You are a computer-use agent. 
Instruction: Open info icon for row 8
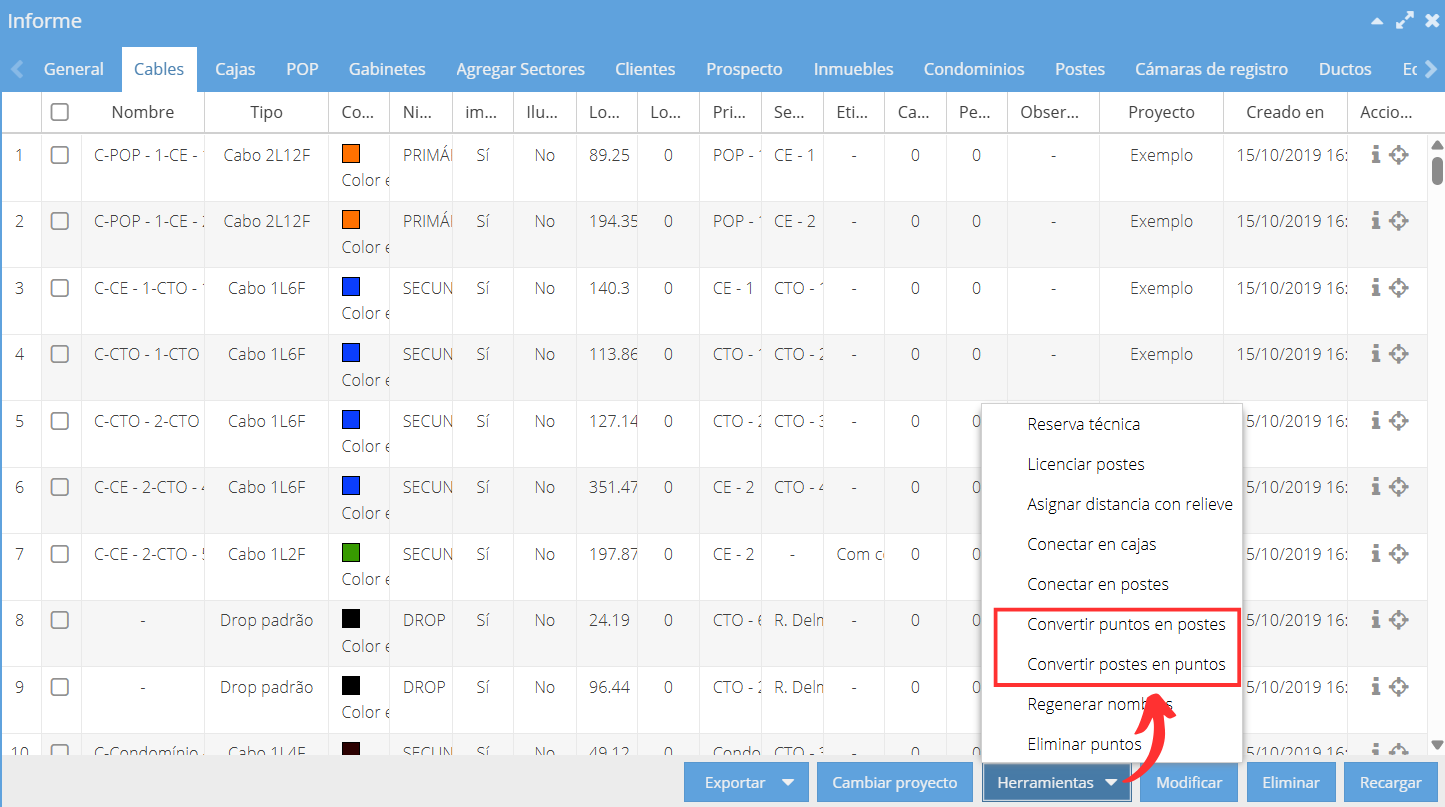(1376, 620)
